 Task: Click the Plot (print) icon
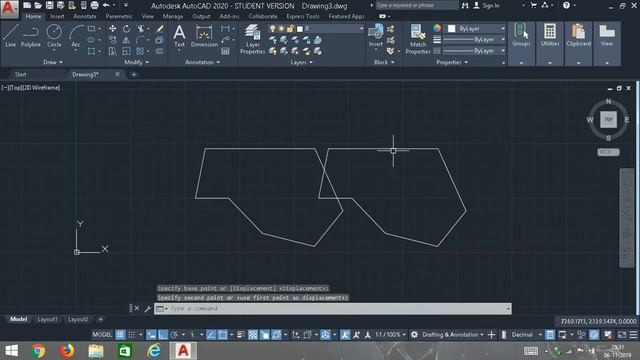(x=94, y=5)
